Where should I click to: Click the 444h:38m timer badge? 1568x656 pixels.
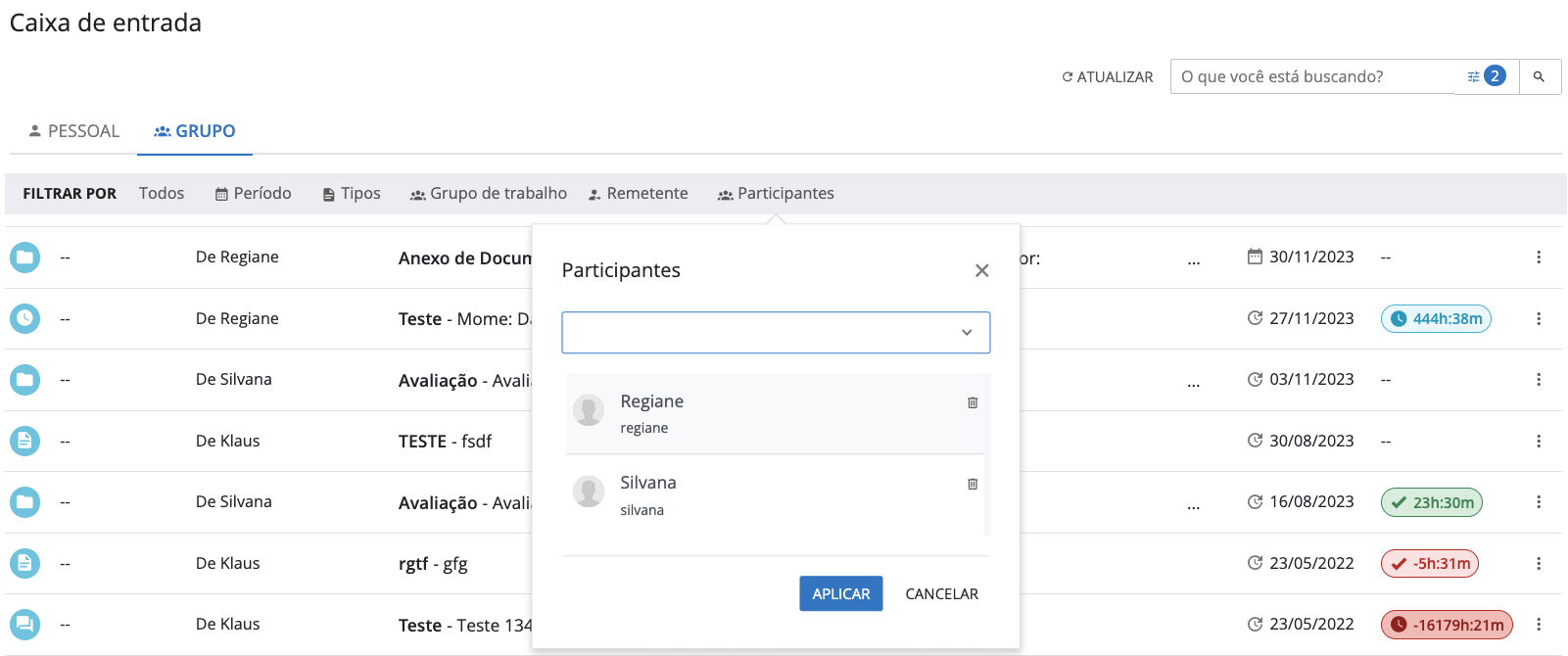point(1436,319)
